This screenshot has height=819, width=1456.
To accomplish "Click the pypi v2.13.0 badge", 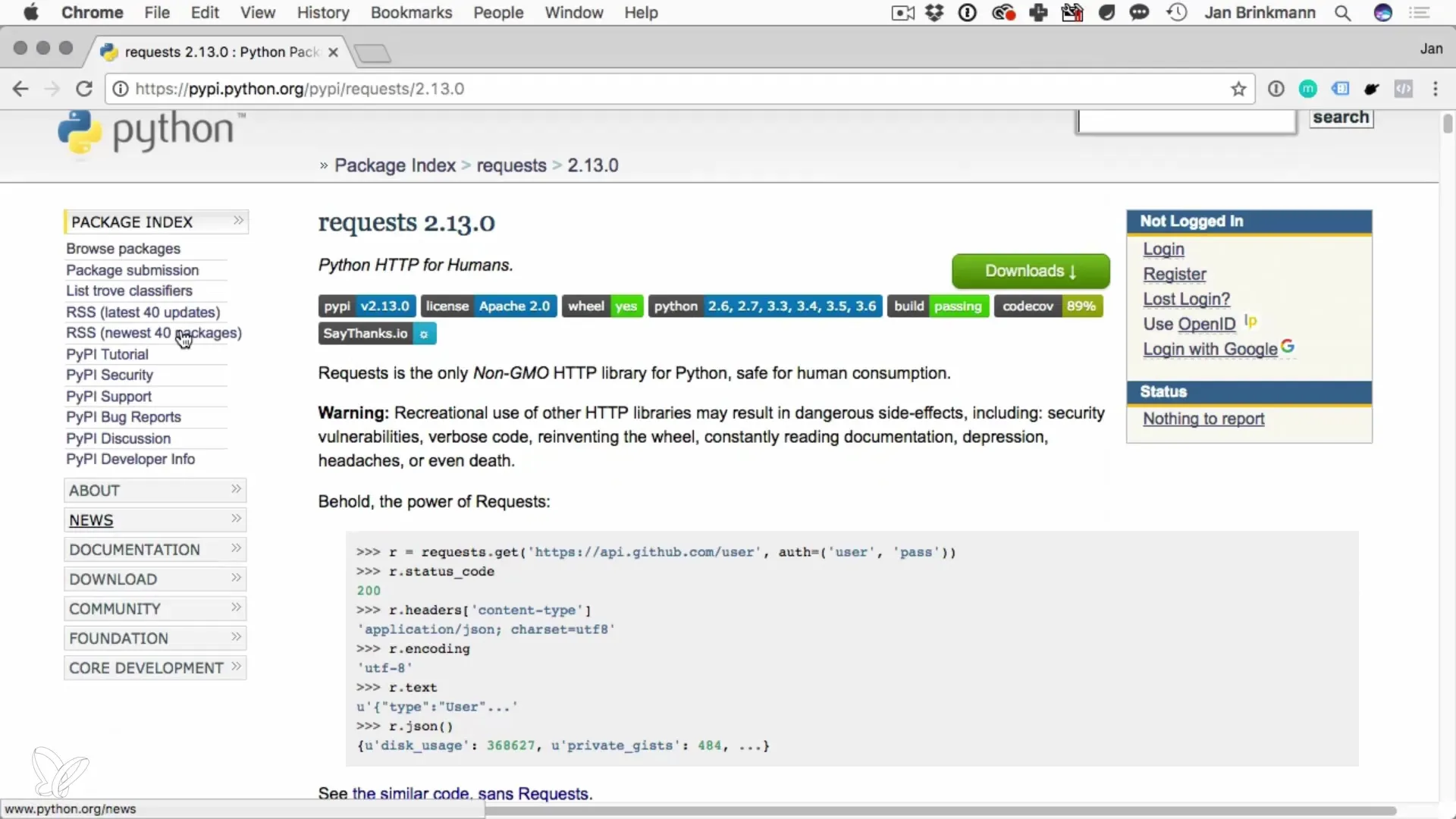I will pos(367,306).
